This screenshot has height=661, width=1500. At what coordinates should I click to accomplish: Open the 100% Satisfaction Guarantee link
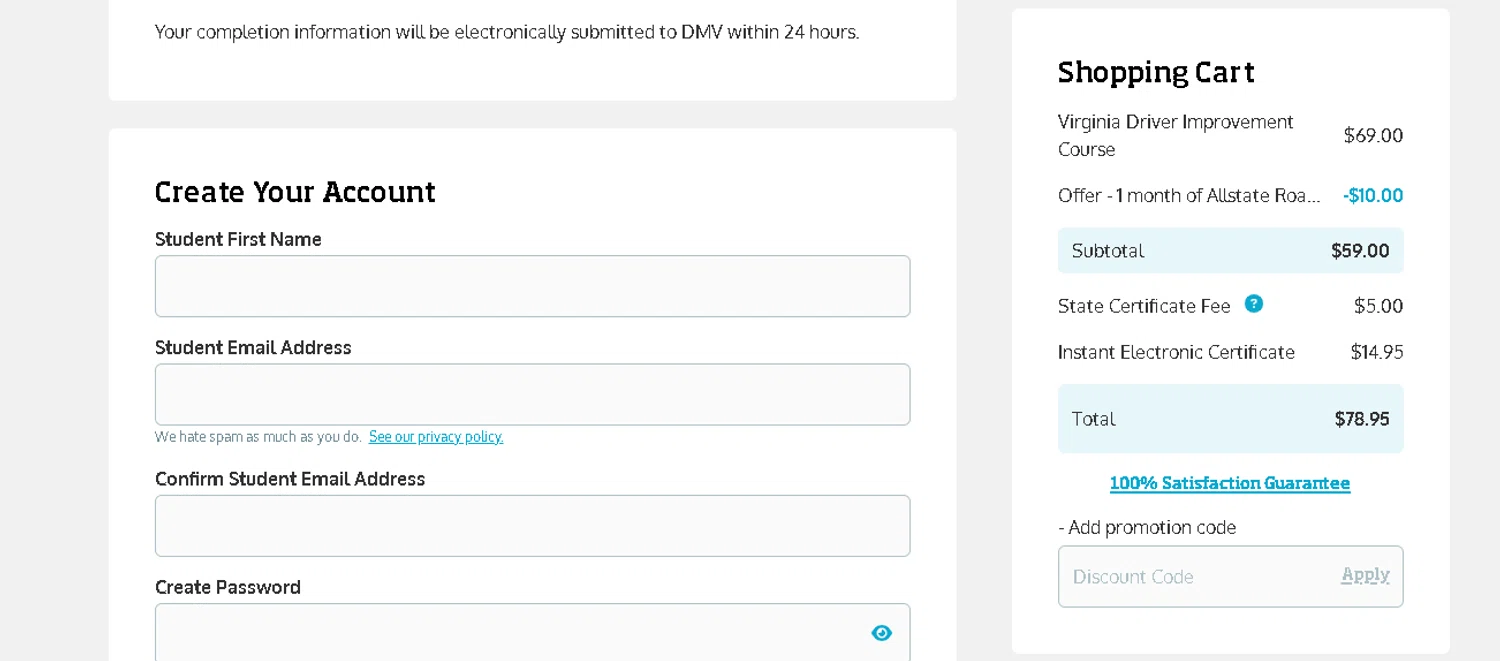[x=1230, y=483]
